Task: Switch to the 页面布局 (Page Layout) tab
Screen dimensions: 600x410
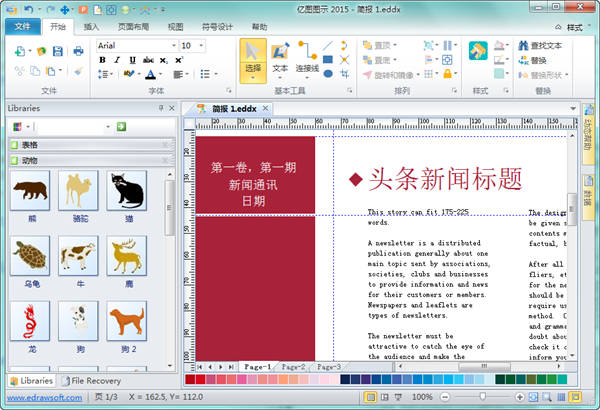Action: point(133,27)
